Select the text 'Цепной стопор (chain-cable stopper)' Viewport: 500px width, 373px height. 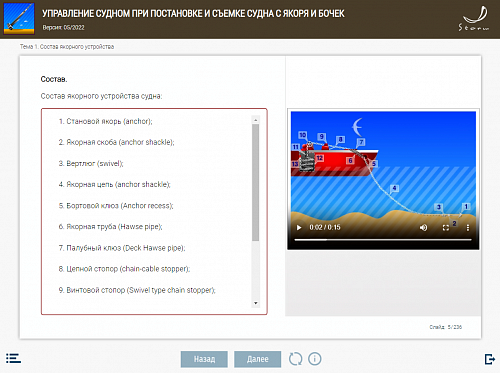(x=127, y=269)
